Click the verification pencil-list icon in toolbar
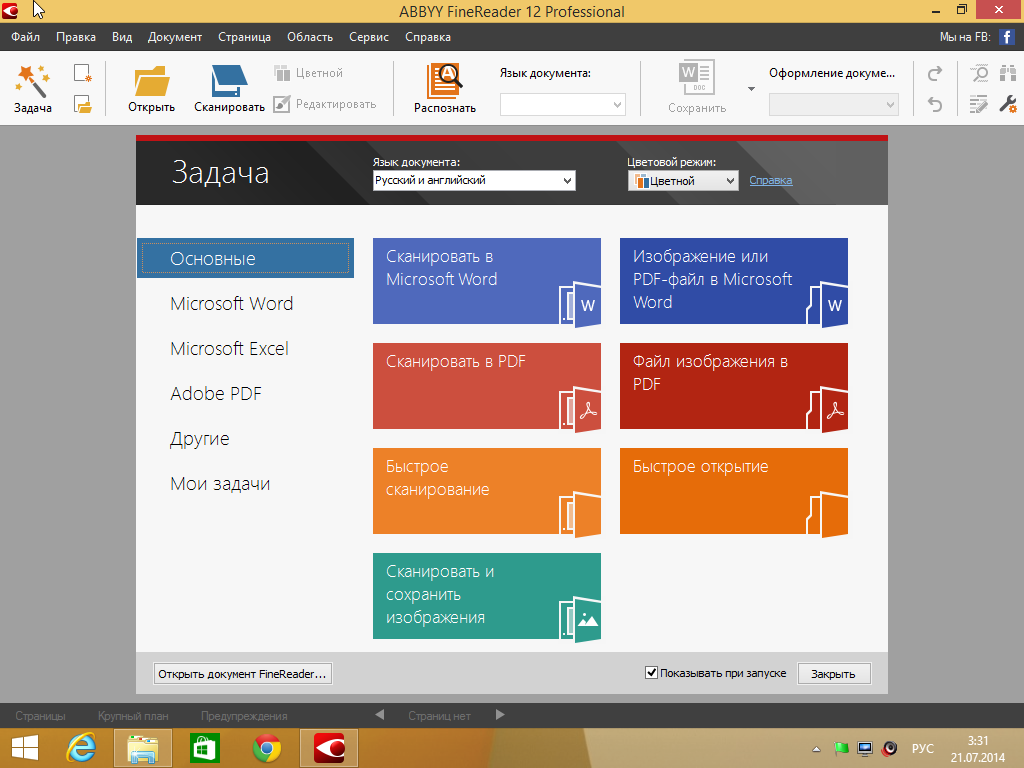The height and width of the screenshot is (768, 1024). click(x=979, y=104)
